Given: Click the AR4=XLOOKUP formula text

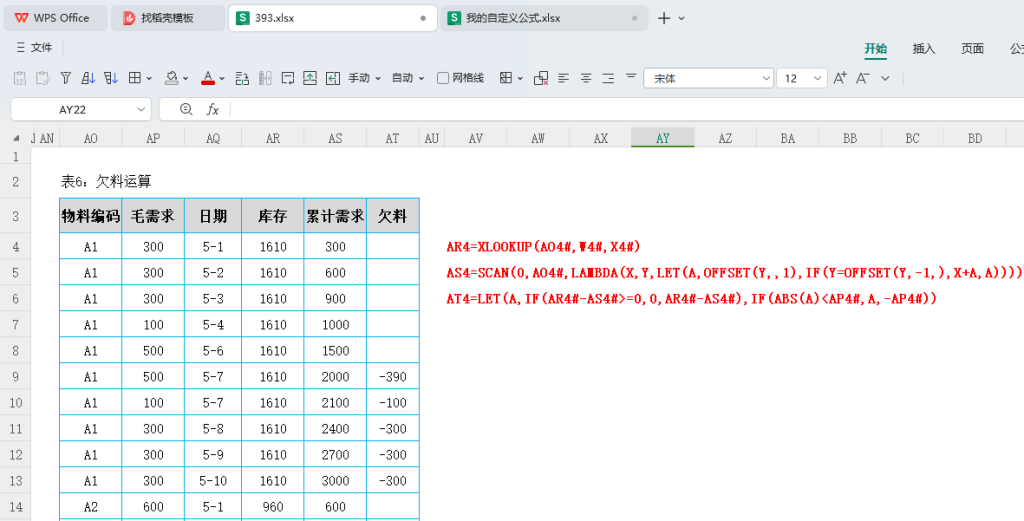Looking at the screenshot, I should pos(544,247).
